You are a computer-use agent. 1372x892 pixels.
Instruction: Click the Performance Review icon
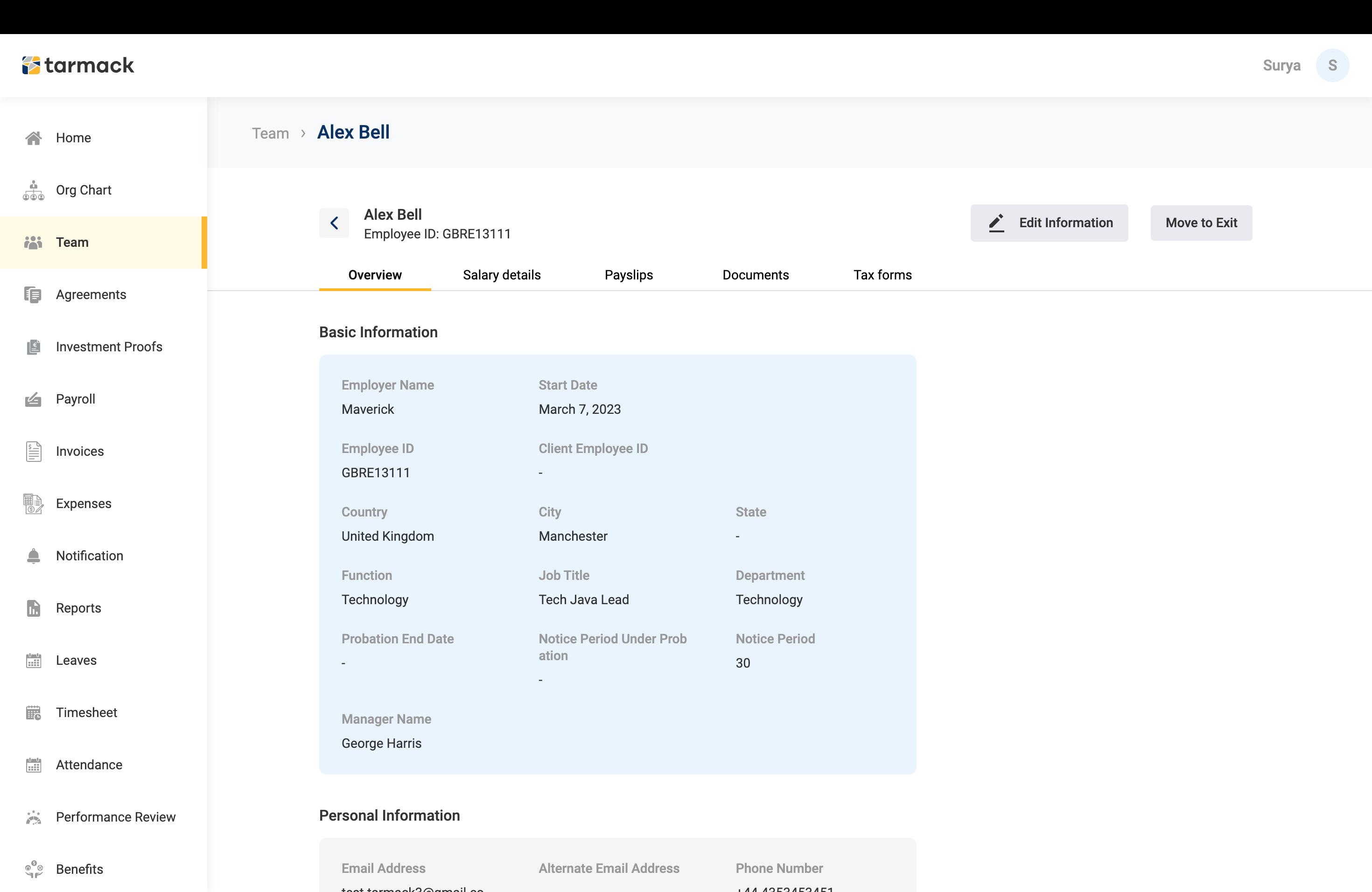34,817
